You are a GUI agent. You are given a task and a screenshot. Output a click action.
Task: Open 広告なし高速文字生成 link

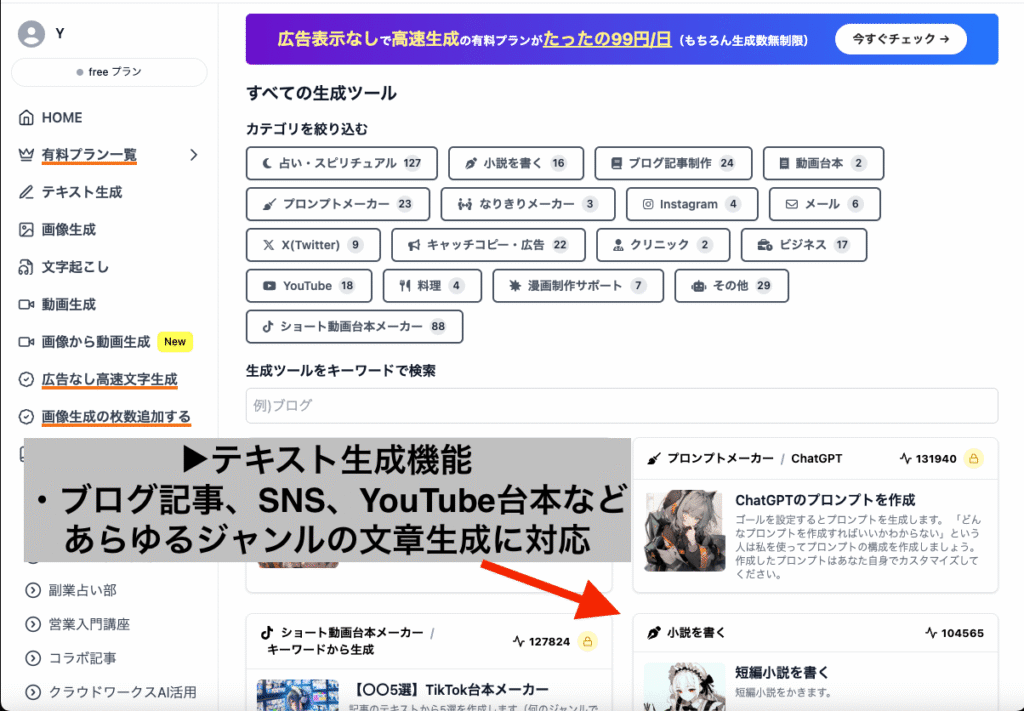(110, 379)
